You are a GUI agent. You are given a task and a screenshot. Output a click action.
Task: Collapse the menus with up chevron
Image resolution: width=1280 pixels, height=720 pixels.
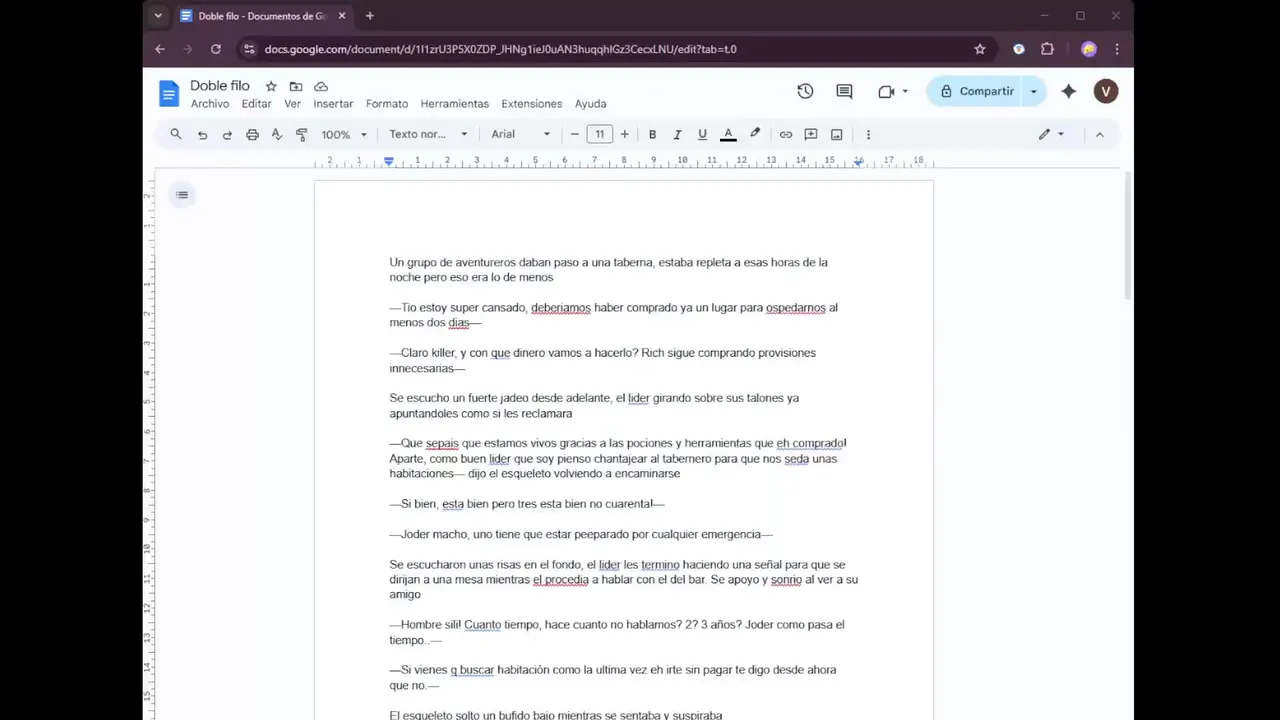click(x=1100, y=134)
